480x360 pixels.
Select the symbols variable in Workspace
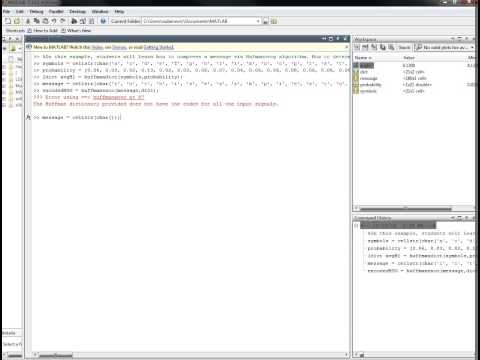(x=368, y=91)
